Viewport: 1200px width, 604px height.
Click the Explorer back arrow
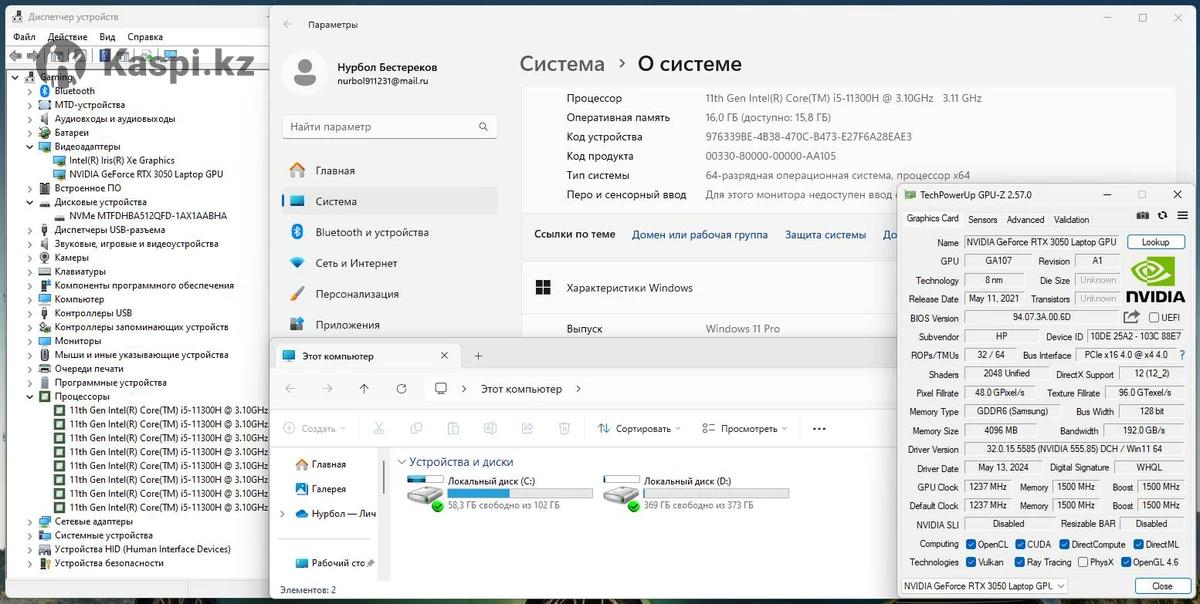[x=290, y=389]
